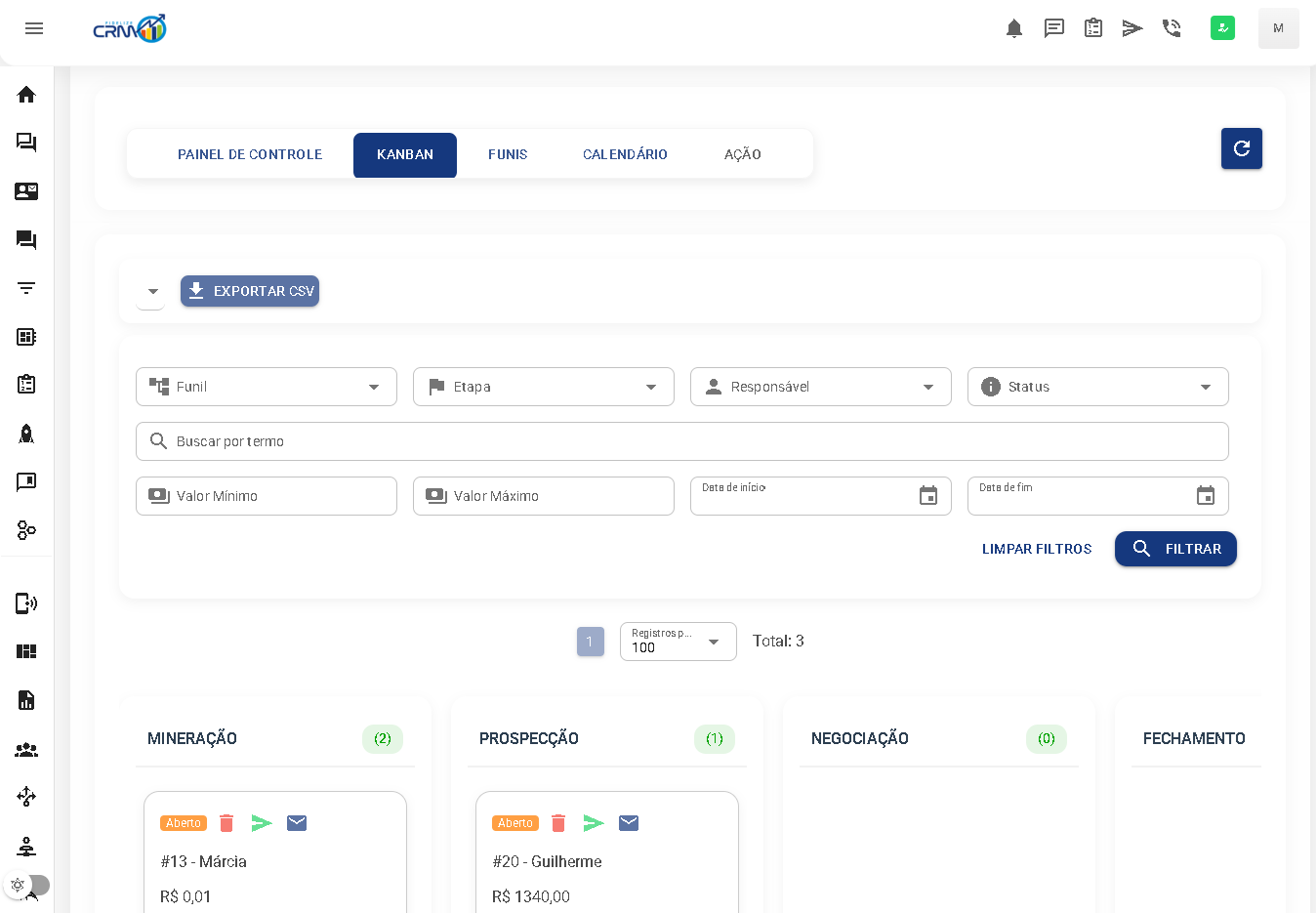Go to home via sidebar icon

pyautogui.click(x=26, y=95)
